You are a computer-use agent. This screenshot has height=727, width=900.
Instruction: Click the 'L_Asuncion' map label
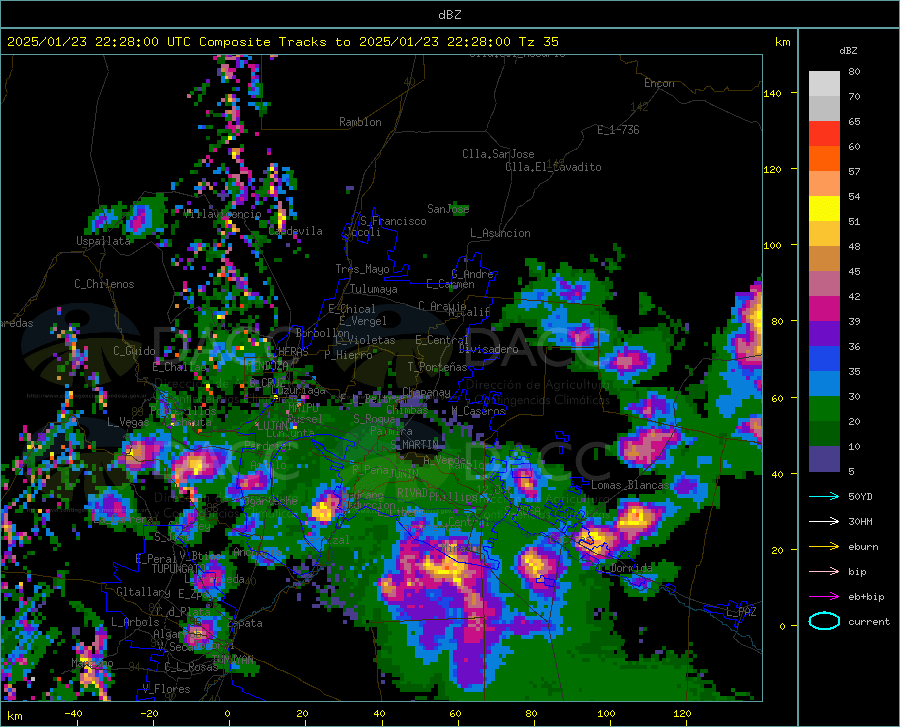(x=500, y=233)
